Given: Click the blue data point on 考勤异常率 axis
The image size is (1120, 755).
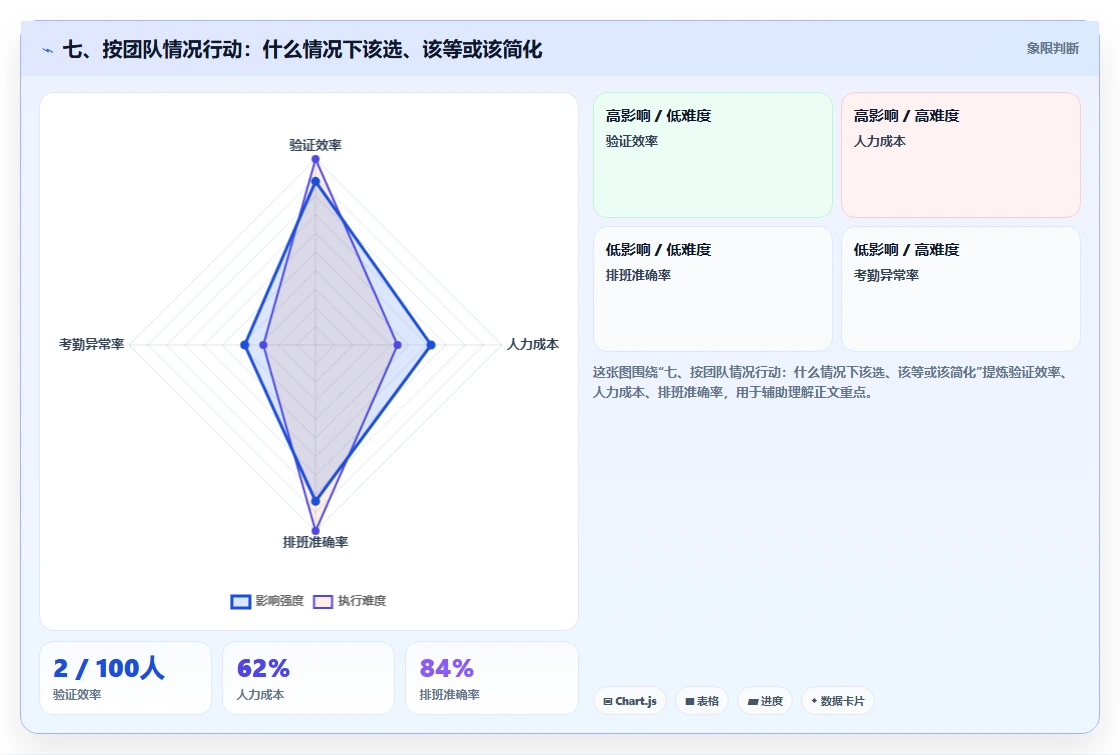Looking at the screenshot, I should (x=244, y=345).
